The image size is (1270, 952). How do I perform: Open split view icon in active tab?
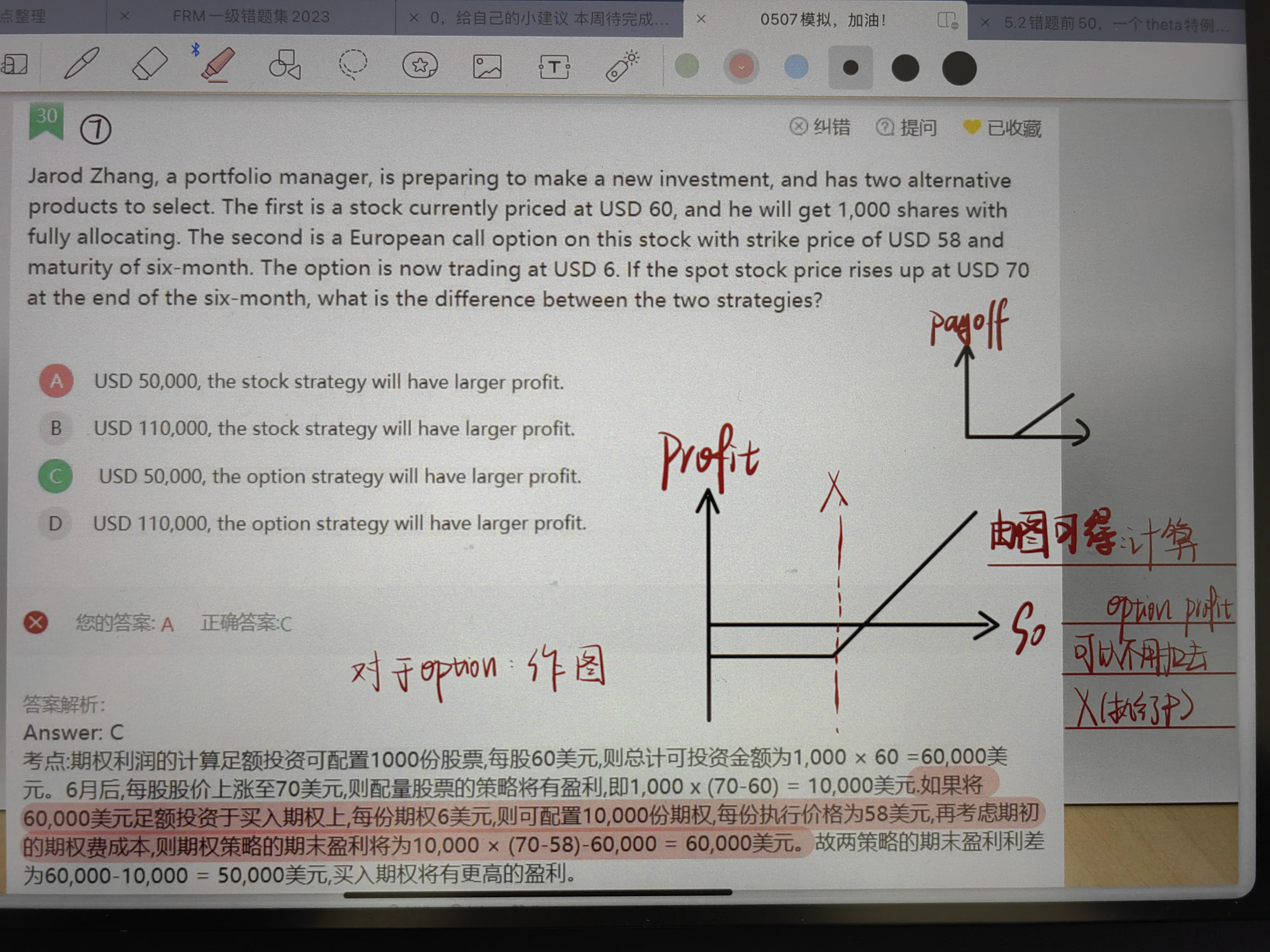pyautogui.click(x=947, y=21)
